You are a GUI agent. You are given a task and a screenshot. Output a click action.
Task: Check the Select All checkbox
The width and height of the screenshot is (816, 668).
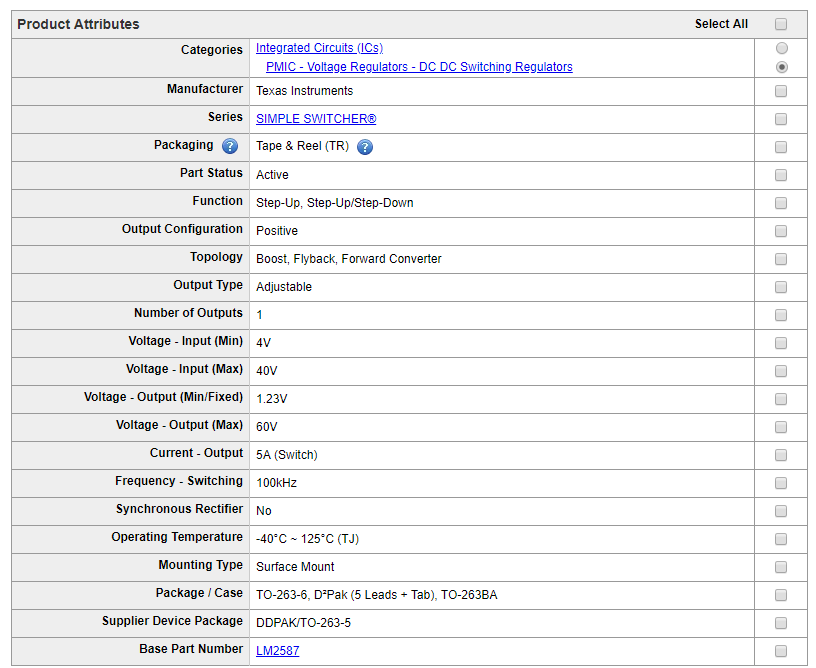point(781,24)
